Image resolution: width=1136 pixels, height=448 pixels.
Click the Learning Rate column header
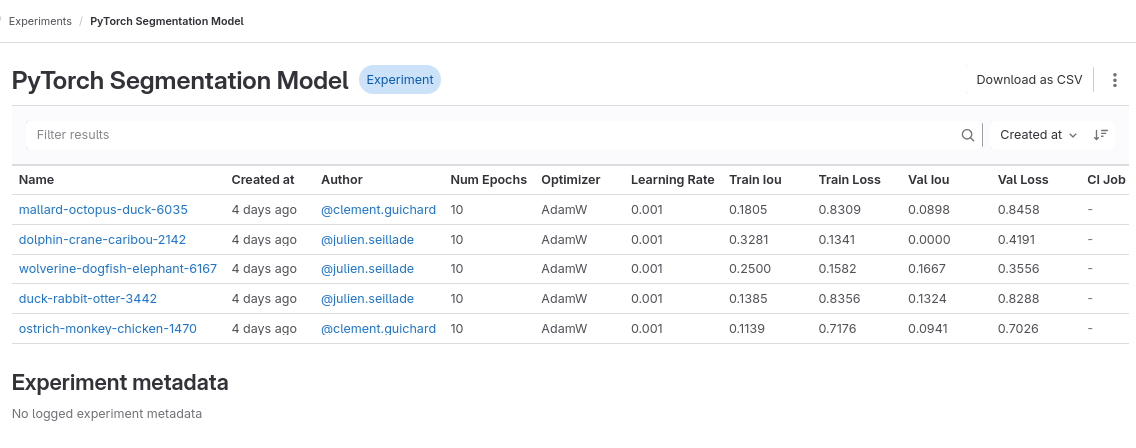point(672,180)
